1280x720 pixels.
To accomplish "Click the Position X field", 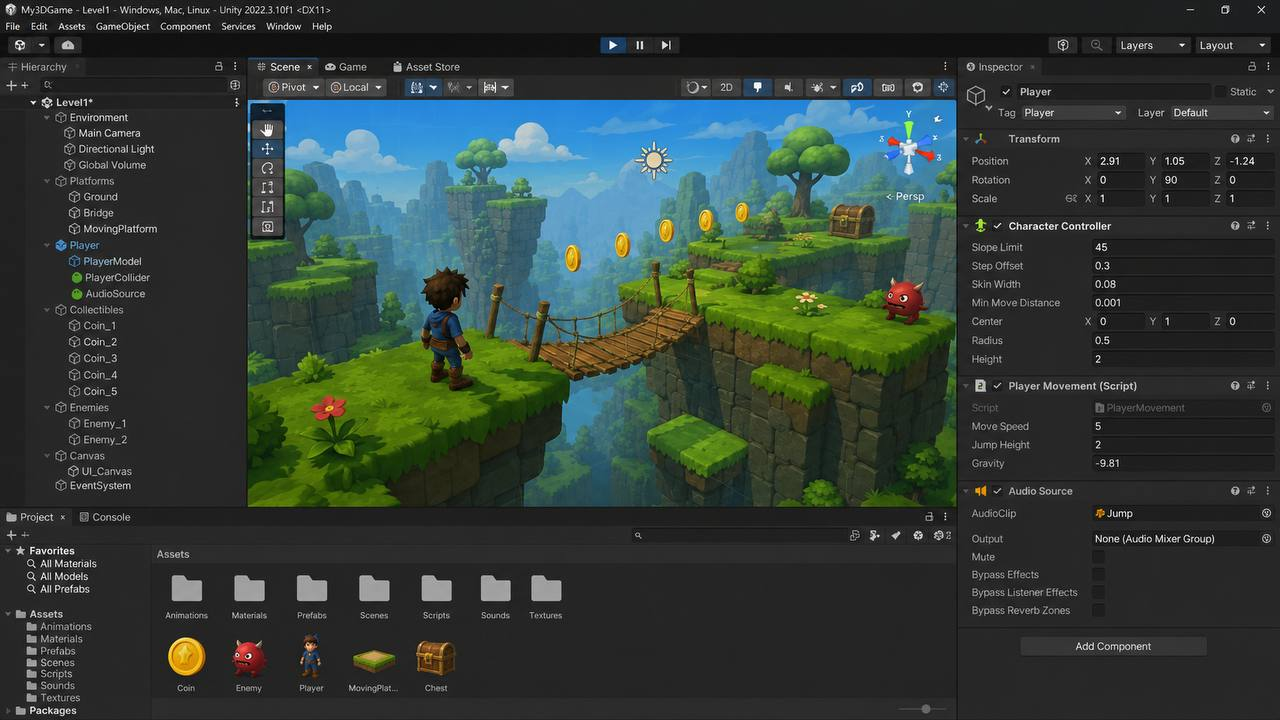I will pos(1120,161).
